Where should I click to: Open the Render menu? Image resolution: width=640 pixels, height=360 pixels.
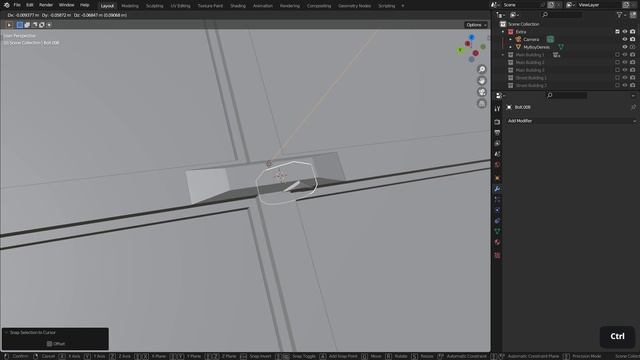tap(46, 5)
